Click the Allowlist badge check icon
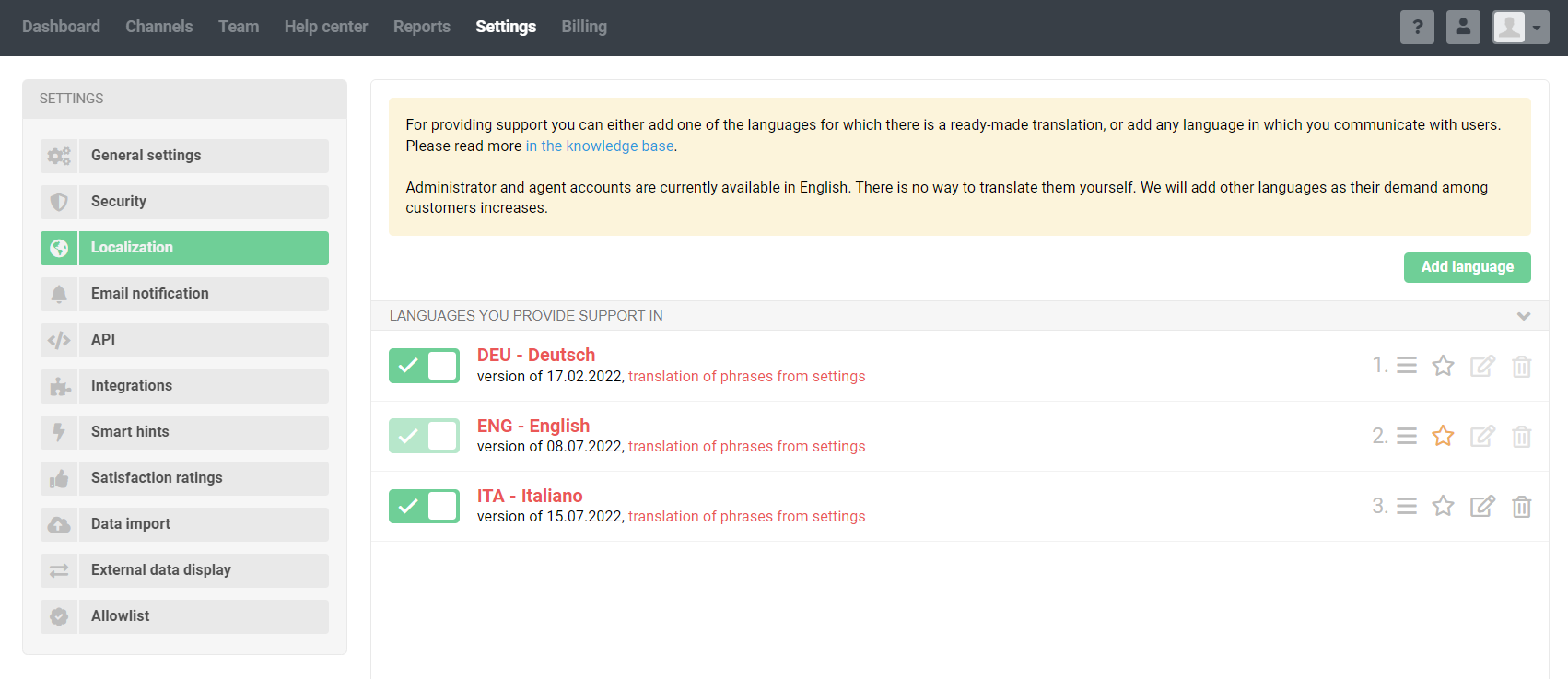Screen dimensions: 1568x679 click(59, 616)
